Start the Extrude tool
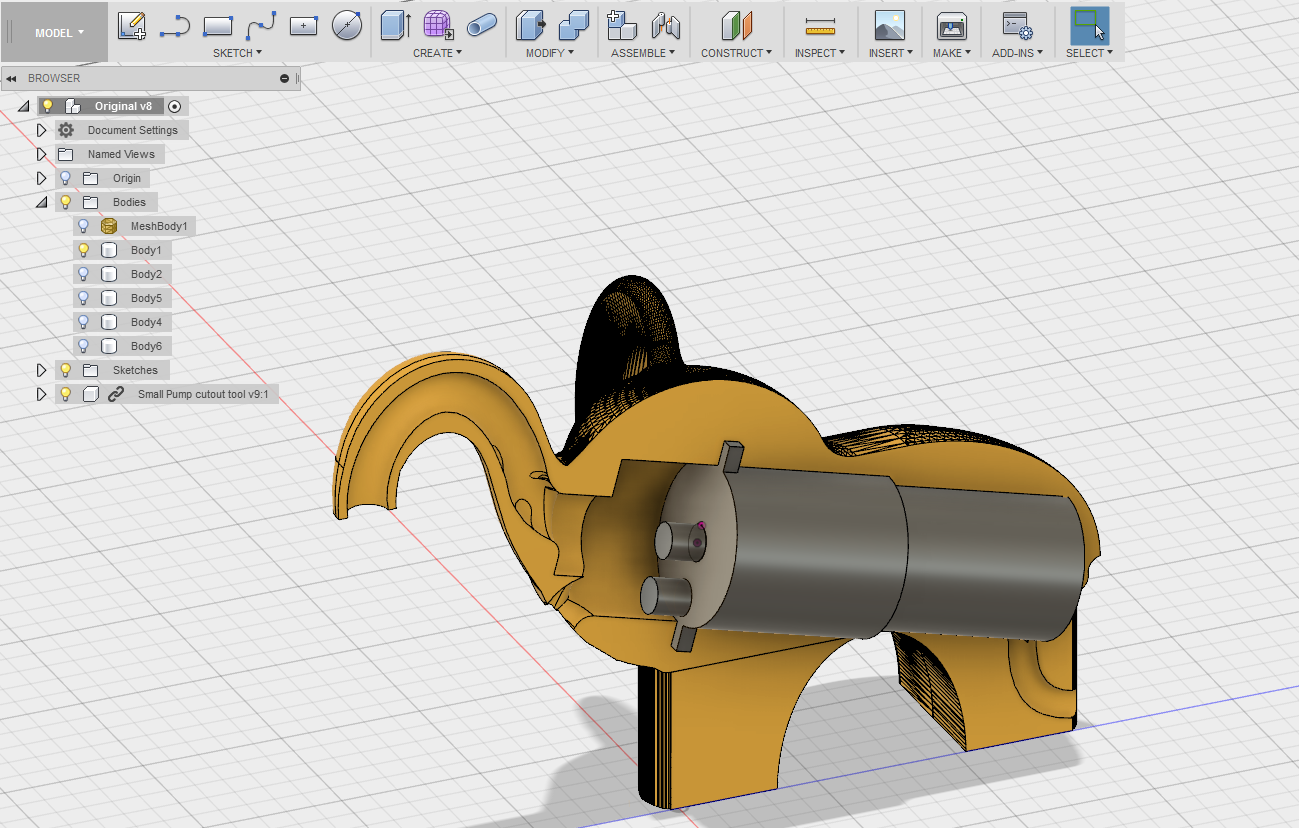 pos(396,25)
